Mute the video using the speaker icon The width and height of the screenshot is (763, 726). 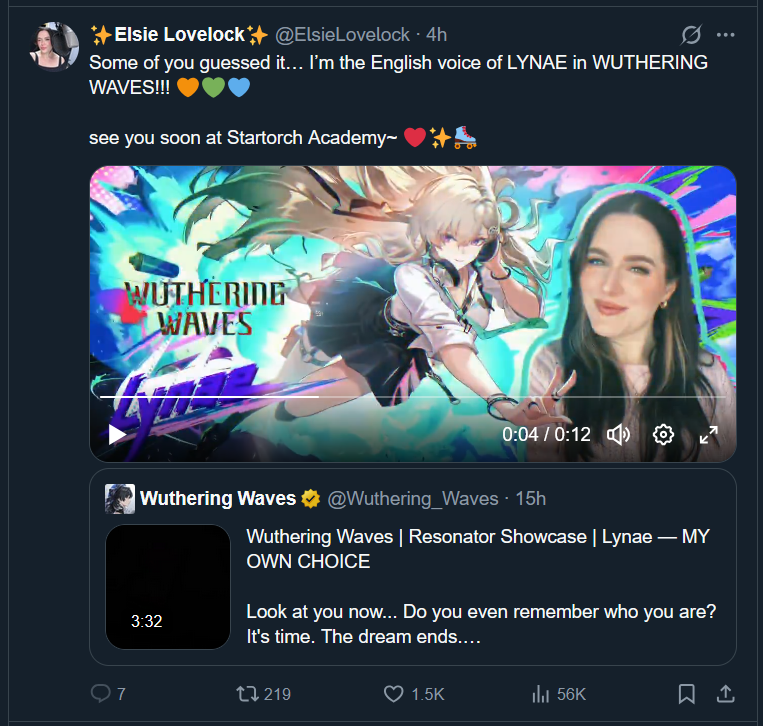(x=618, y=434)
